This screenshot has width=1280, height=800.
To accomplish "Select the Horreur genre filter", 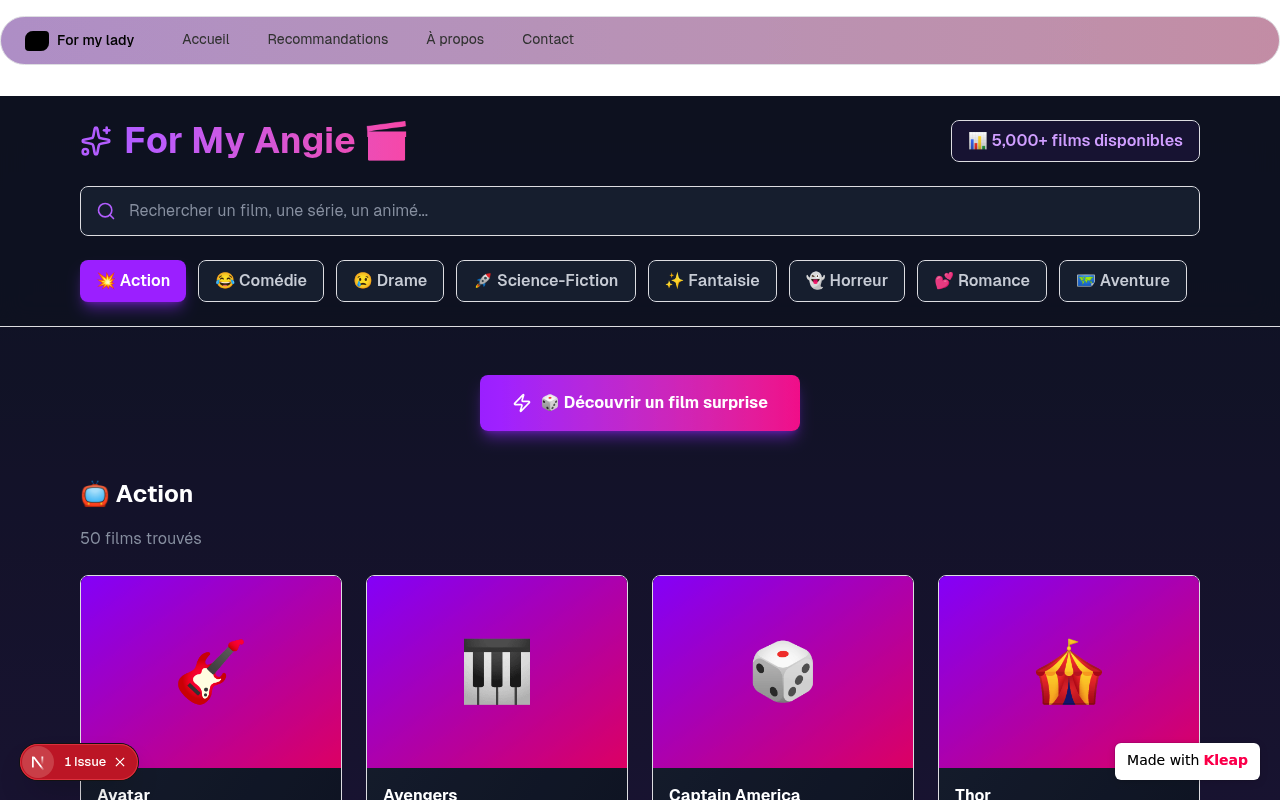I will 847,281.
